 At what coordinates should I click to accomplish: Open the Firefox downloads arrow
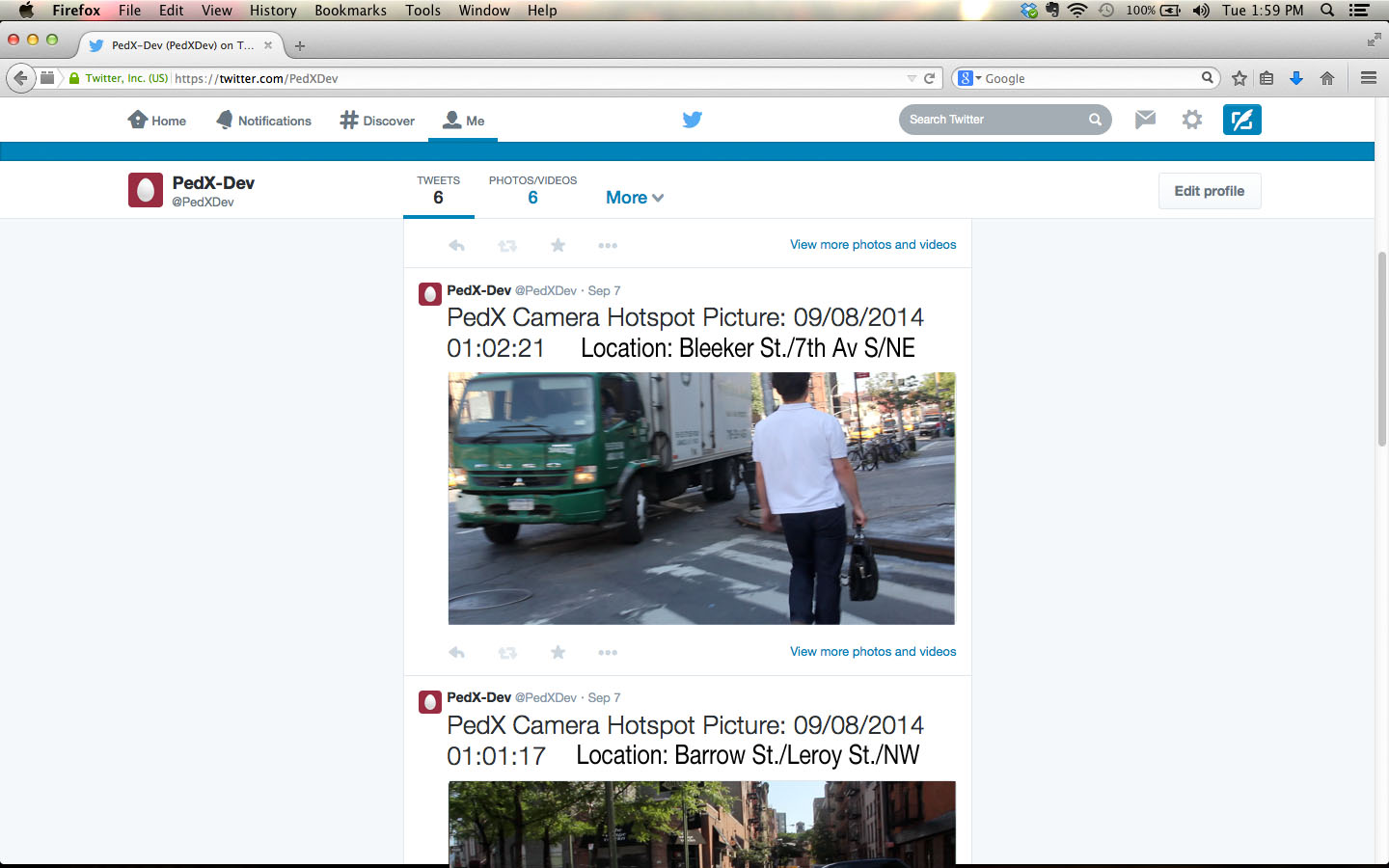tap(1296, 78)
